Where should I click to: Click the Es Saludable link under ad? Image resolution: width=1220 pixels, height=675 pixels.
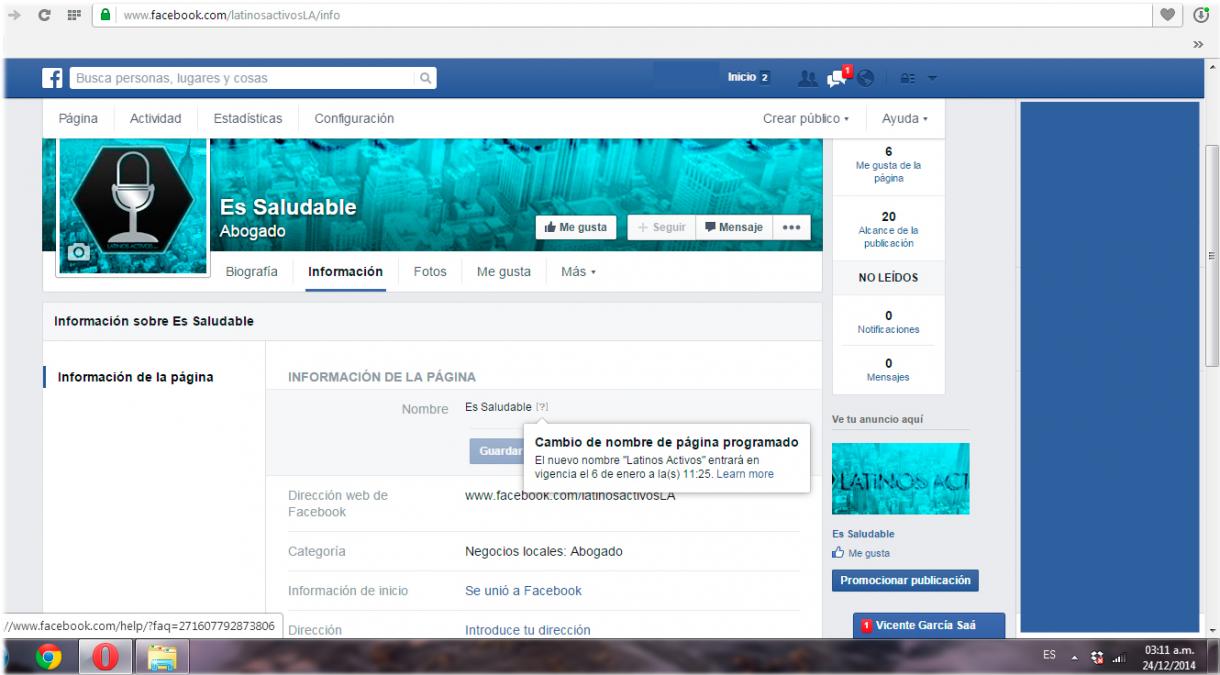[x=863, y=534]
